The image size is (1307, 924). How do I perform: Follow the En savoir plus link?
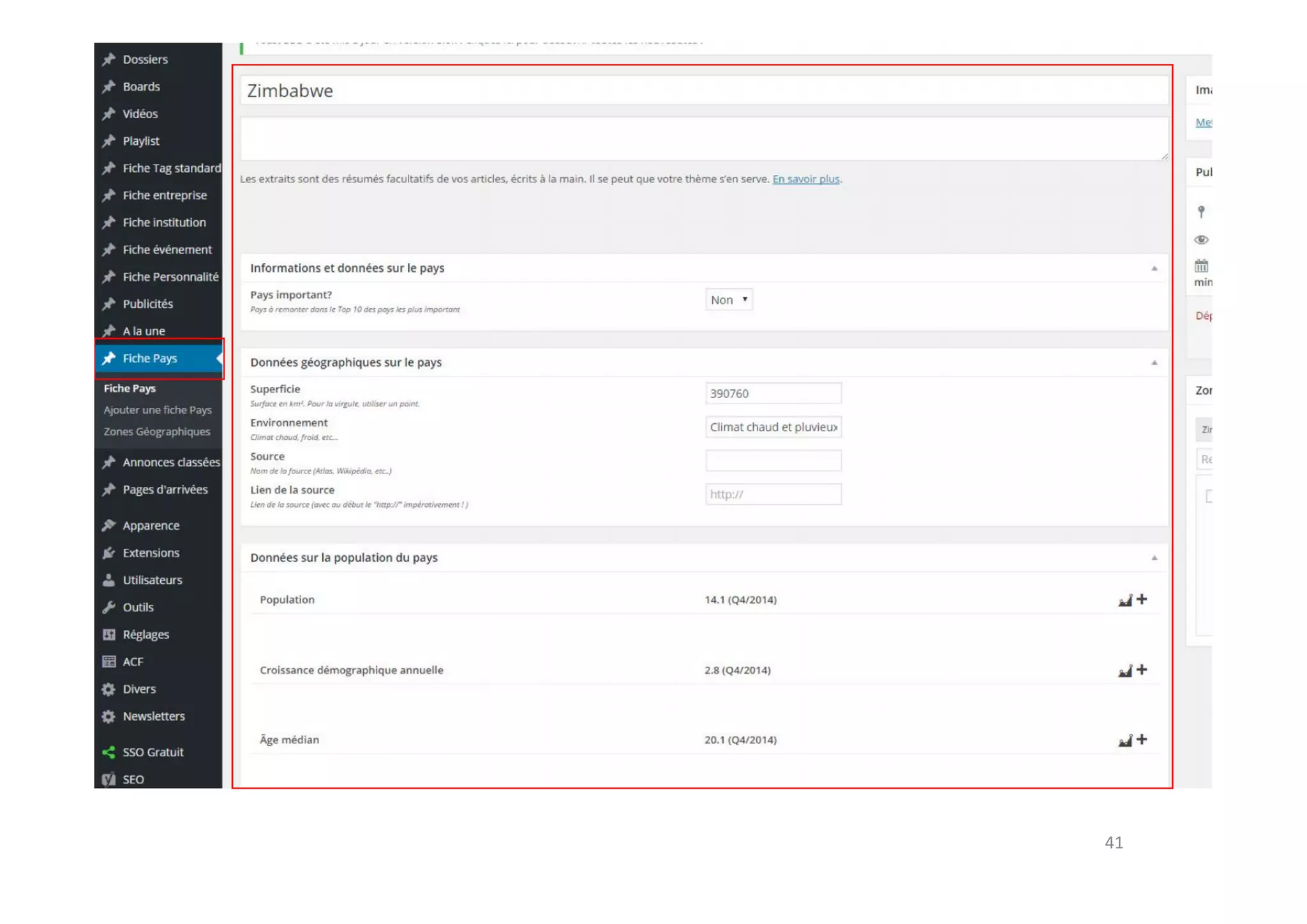point(805,179)
